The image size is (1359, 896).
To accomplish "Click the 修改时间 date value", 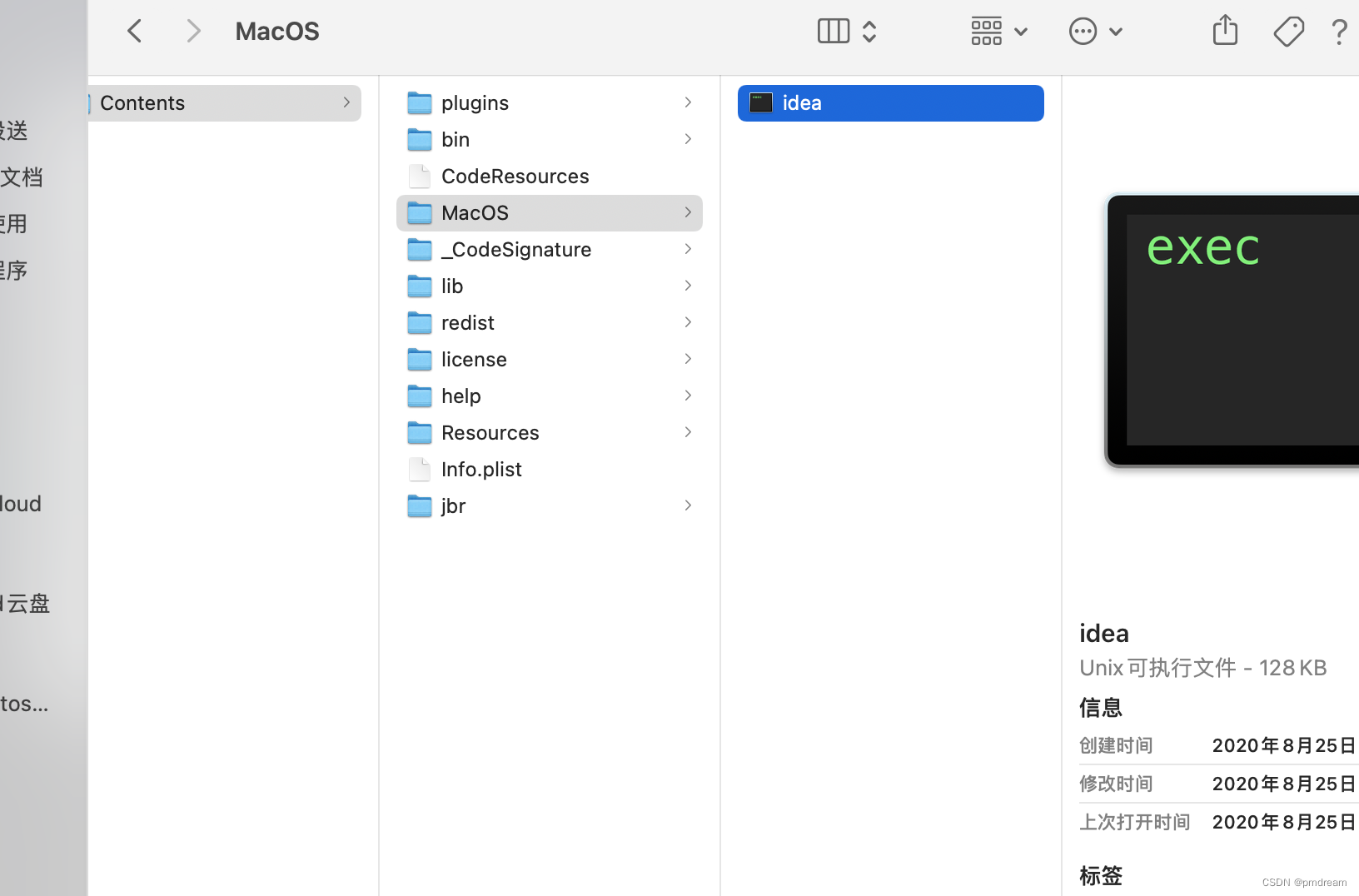I will click(x=1285, y=784).
